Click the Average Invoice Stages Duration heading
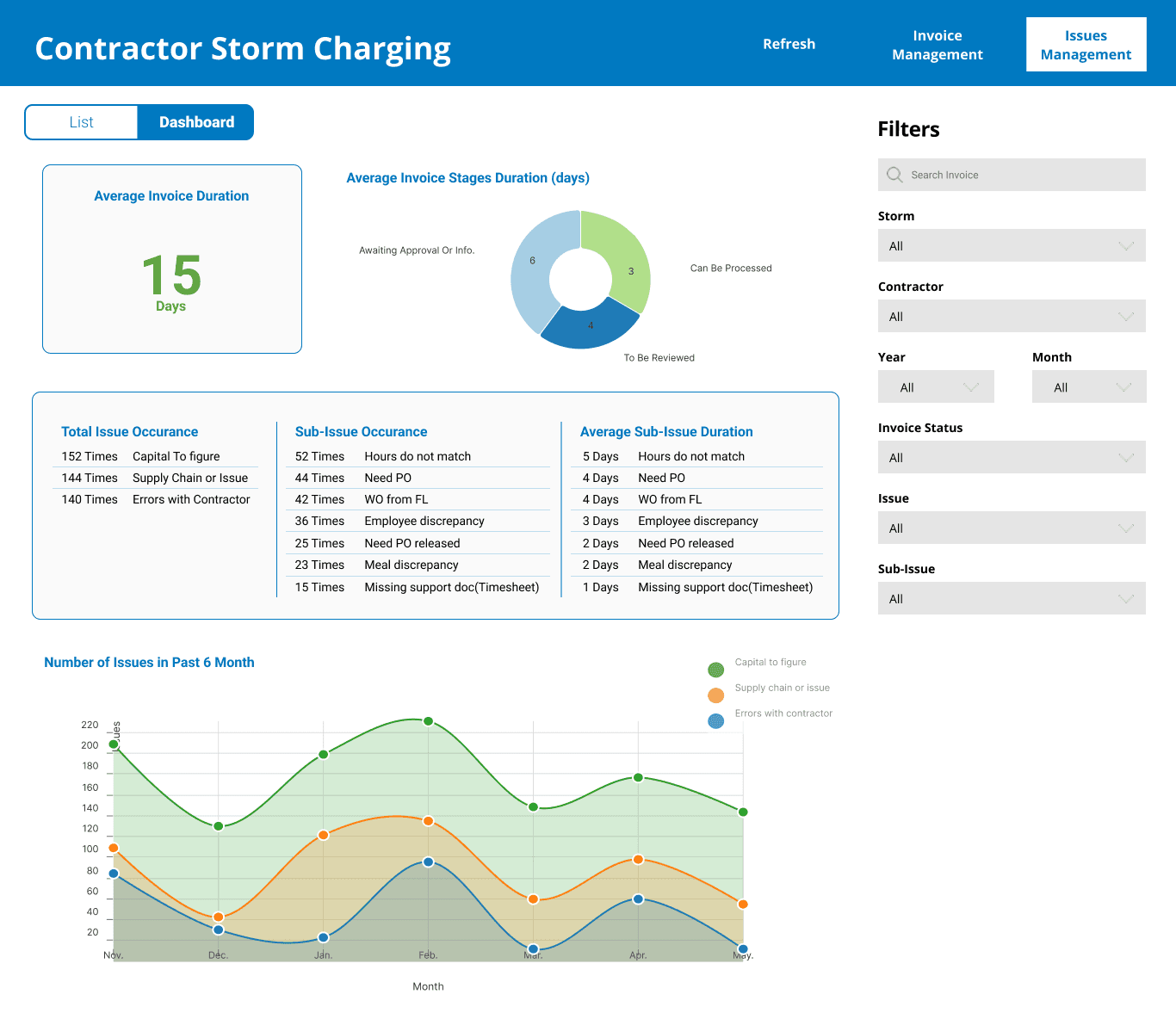1176x1013 pixels. (x=467, y=178)
